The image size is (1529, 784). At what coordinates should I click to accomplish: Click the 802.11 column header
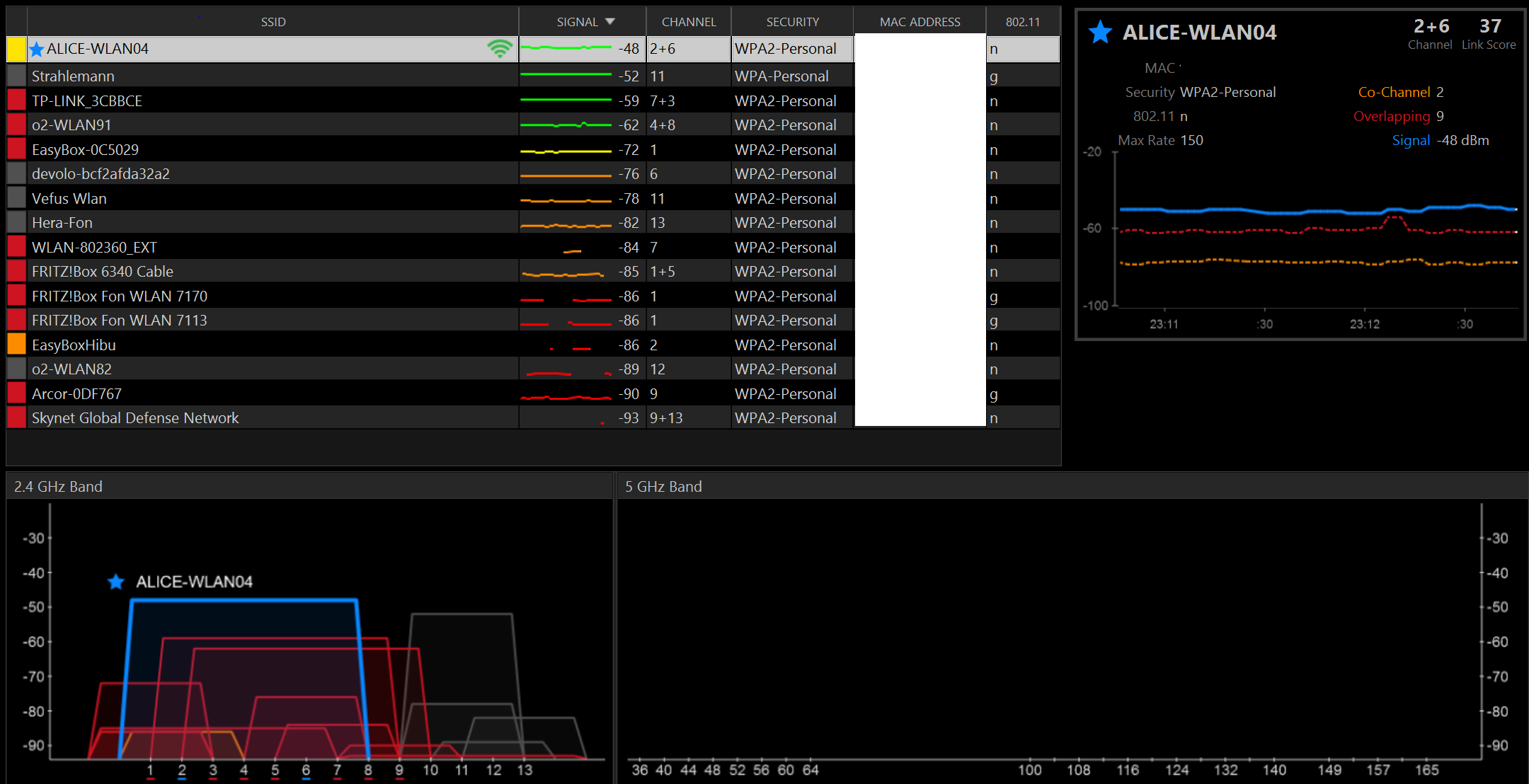1023,22
